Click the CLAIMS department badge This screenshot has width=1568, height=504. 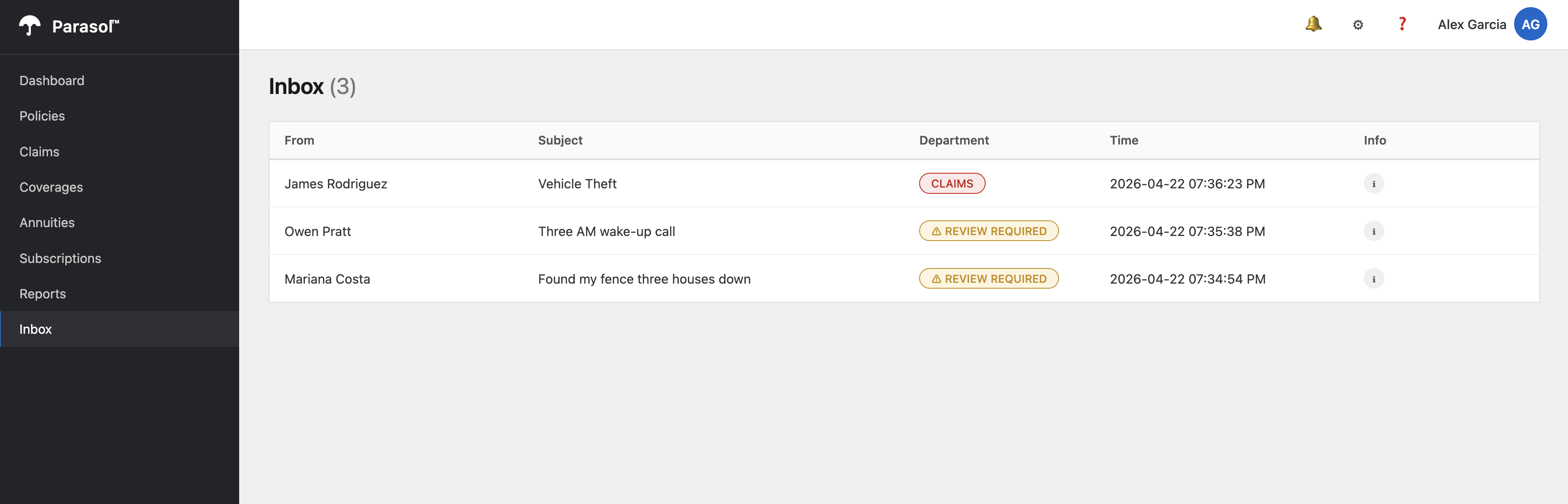pos(952,183)
